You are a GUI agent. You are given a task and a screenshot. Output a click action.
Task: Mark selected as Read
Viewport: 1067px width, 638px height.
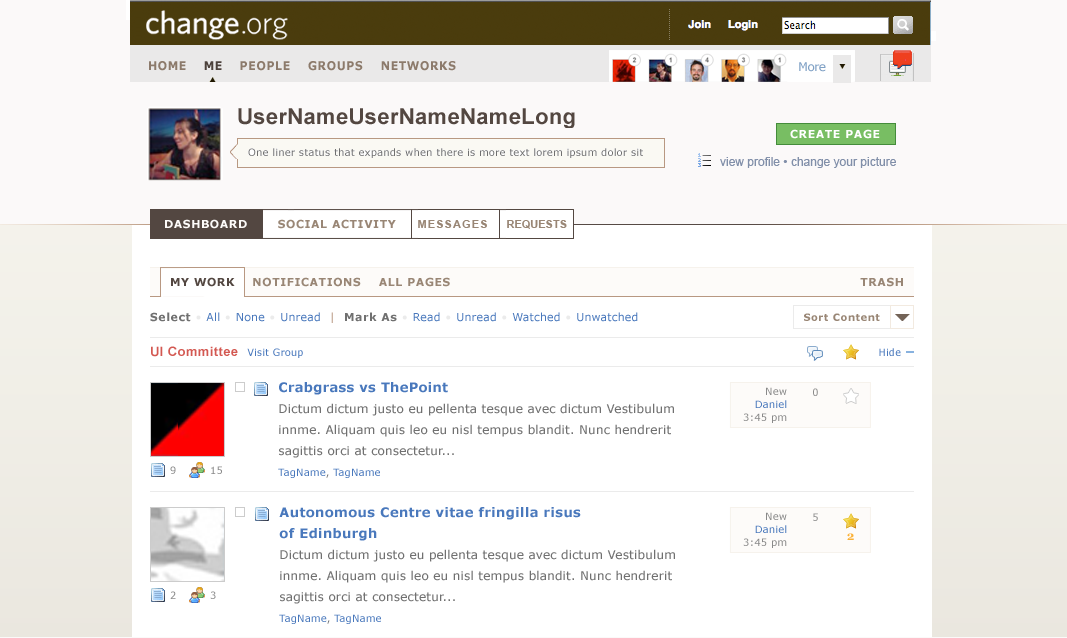426,317
